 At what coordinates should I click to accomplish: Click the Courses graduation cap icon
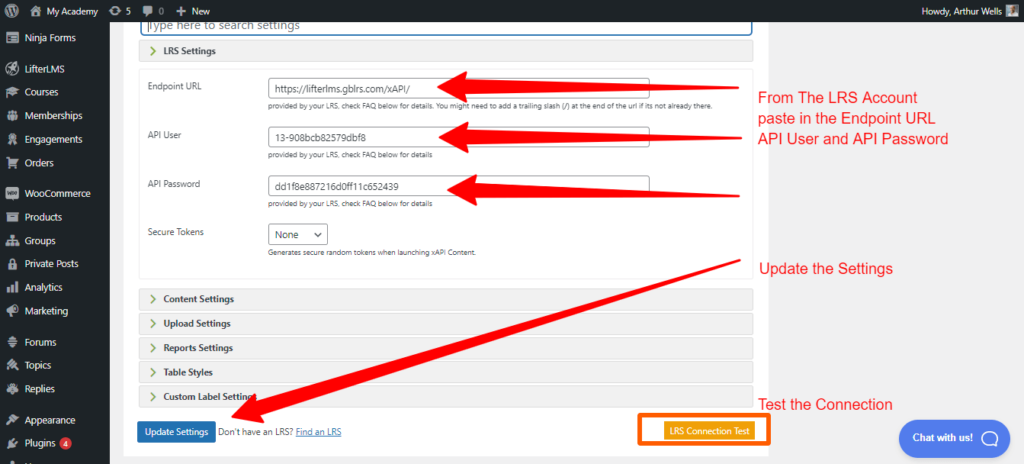coord(12,92)
